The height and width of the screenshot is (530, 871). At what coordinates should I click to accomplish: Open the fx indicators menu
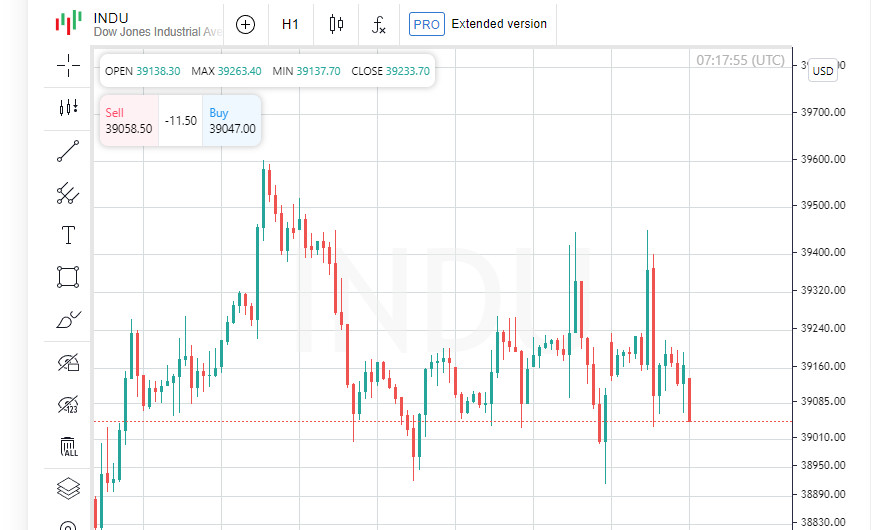379,25
